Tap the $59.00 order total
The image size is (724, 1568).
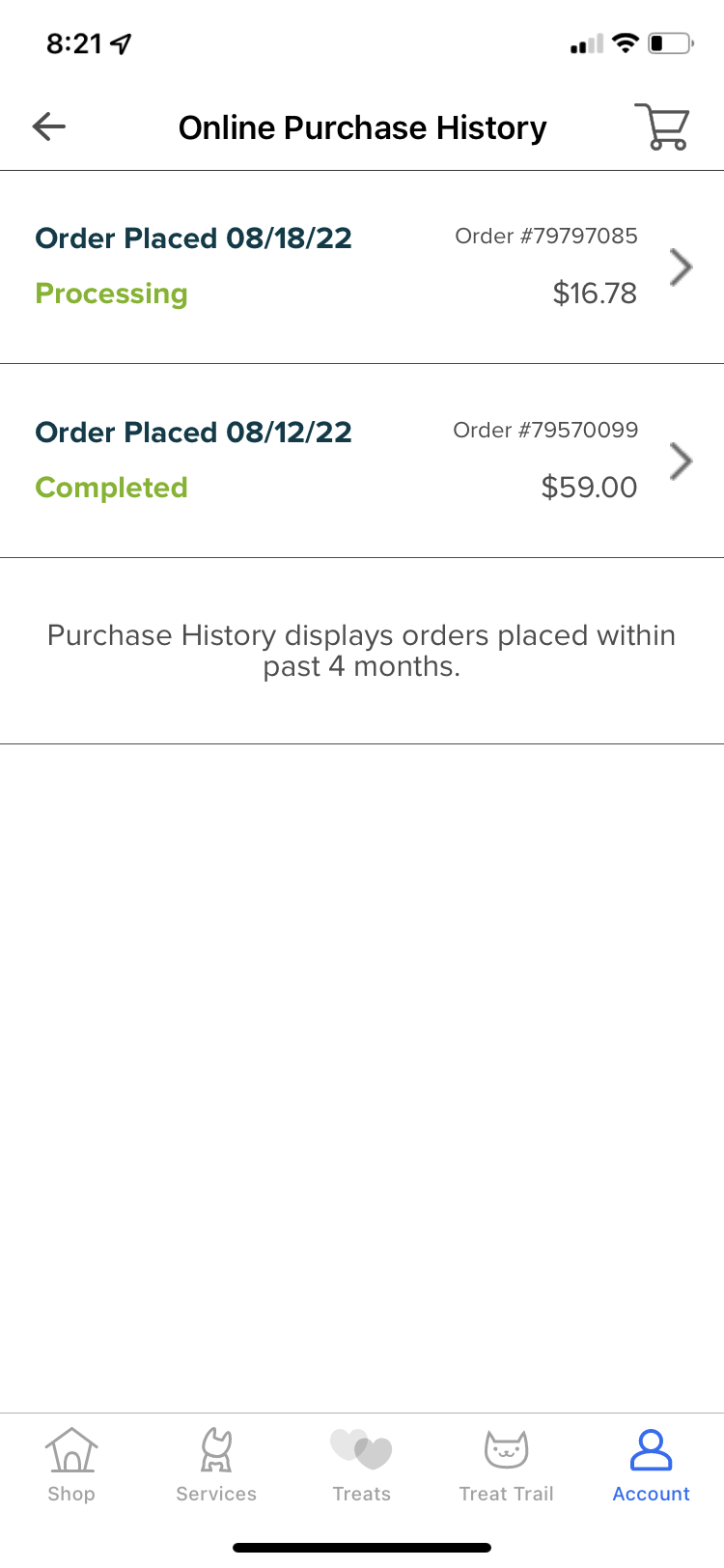[x=589, y=488]
